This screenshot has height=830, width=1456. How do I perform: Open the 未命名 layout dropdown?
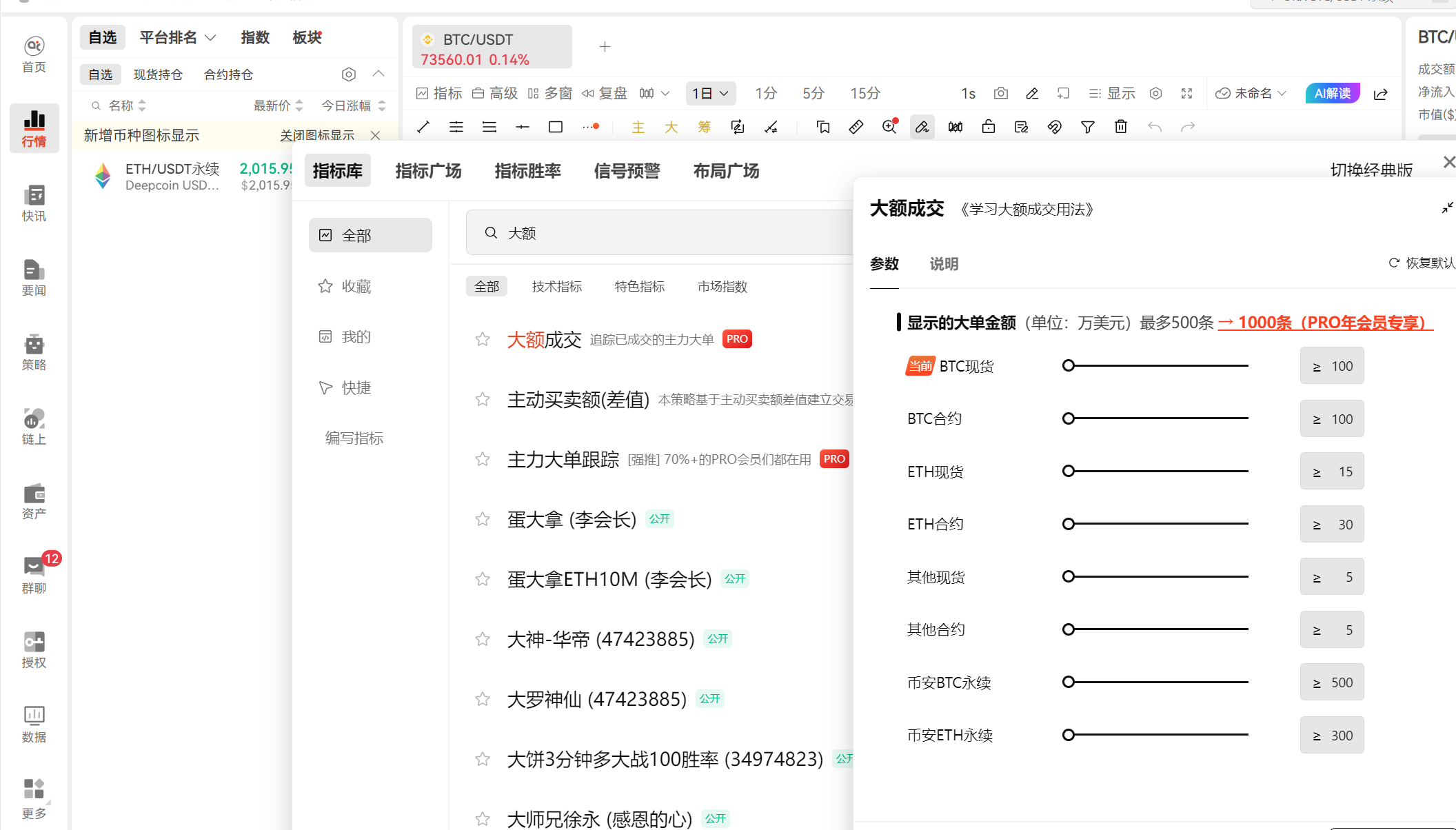click(x=1251, y=93)
